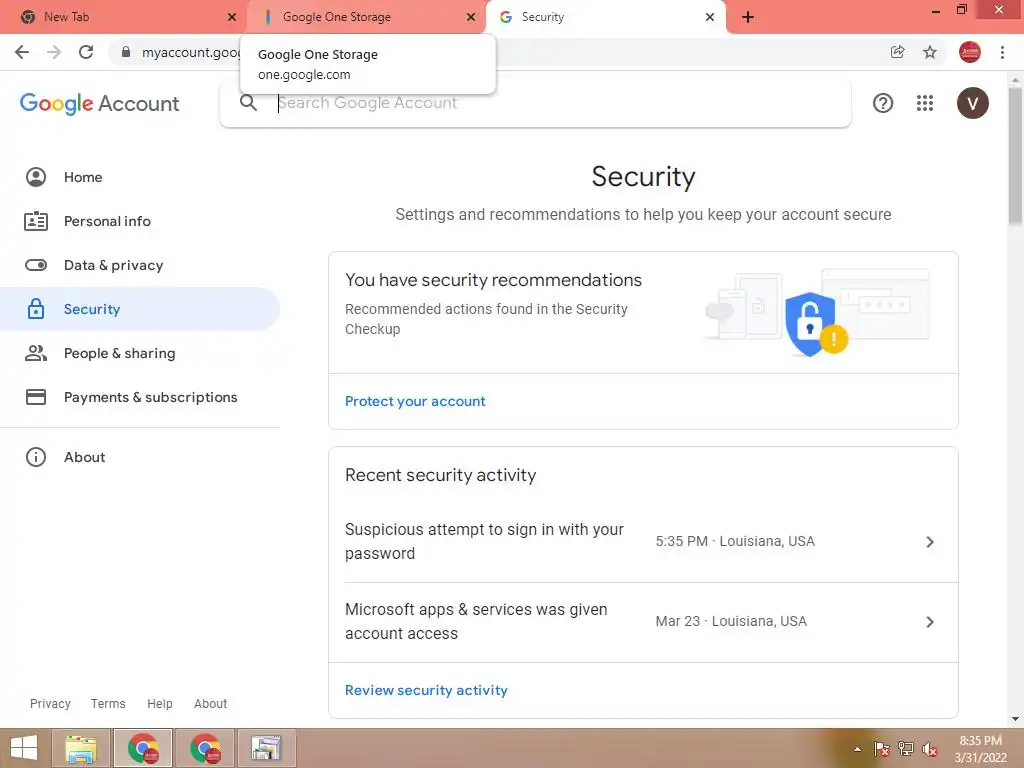Close the Security tab
Screen dimensions: 1024x768
click(710, 17)
